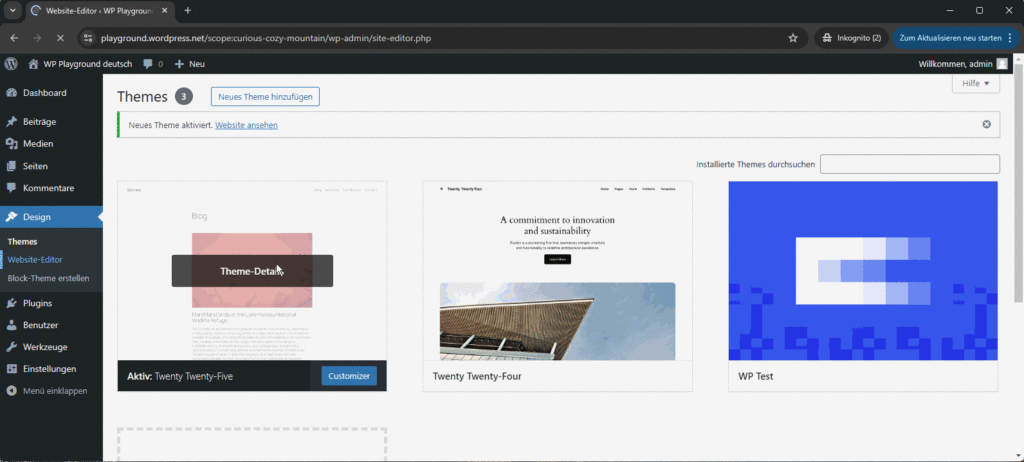Follow the Website ansehen link
The image size is (1024, 462).
[x=246, y=125]
